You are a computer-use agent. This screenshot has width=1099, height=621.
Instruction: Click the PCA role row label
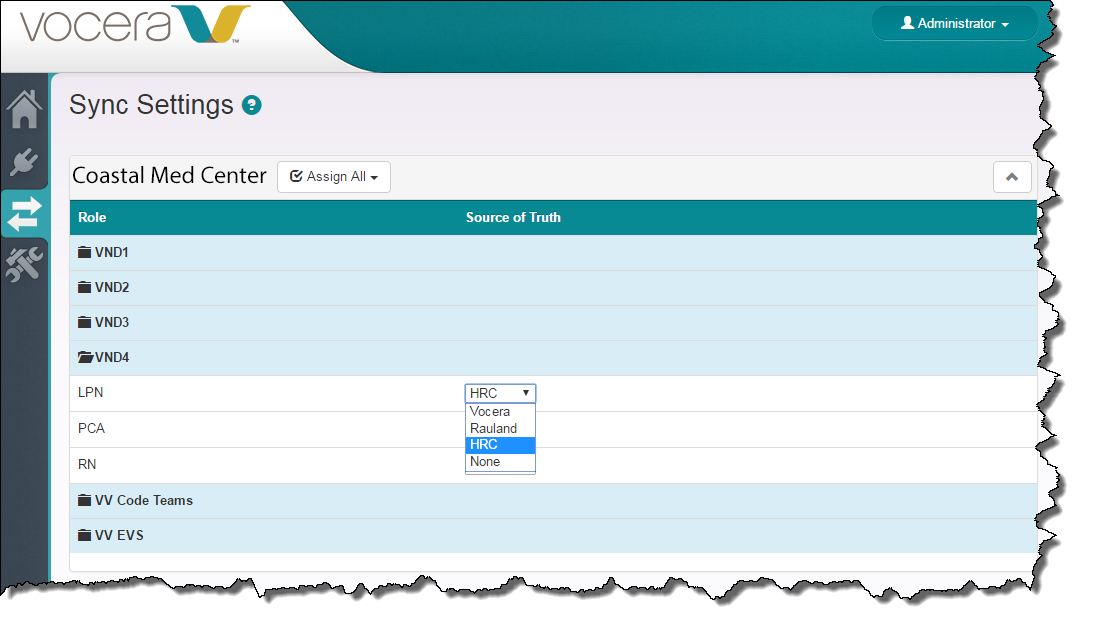point(91,428)
